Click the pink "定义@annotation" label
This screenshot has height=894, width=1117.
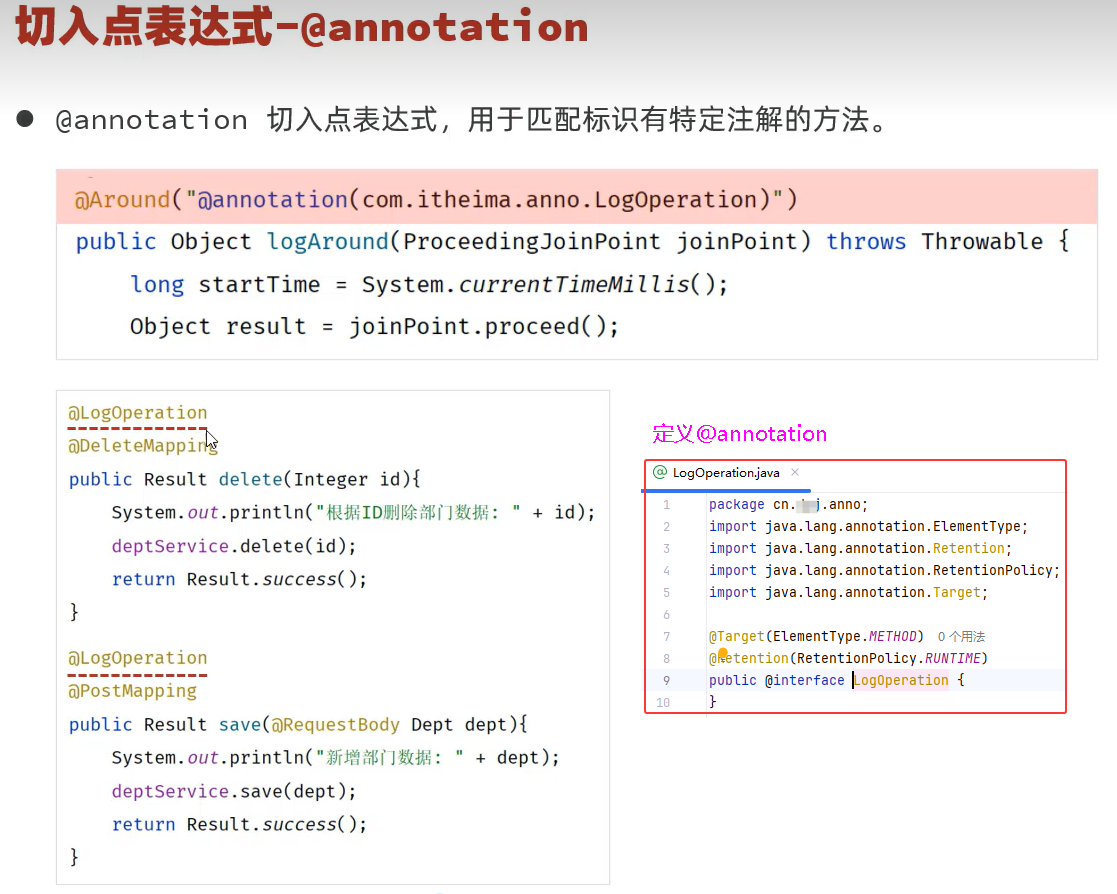click(739, 434)
